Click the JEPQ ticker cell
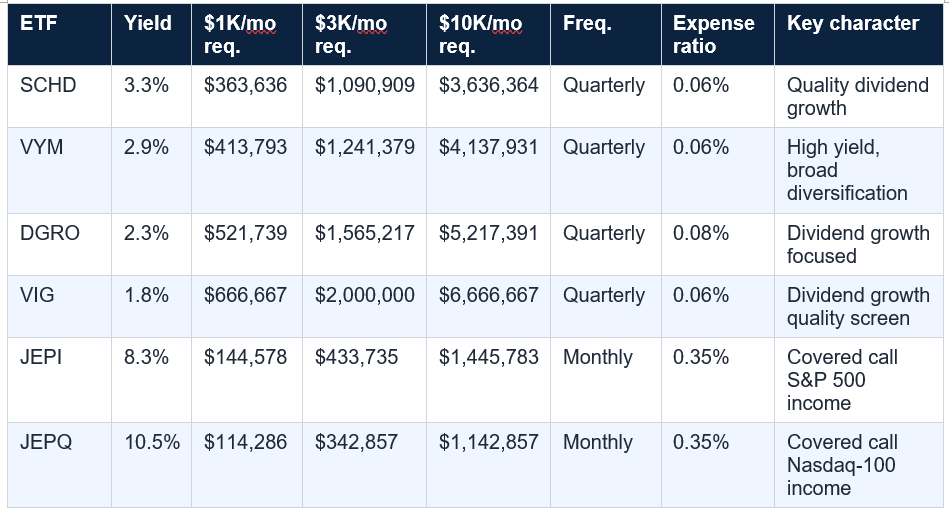 (59, 465)
